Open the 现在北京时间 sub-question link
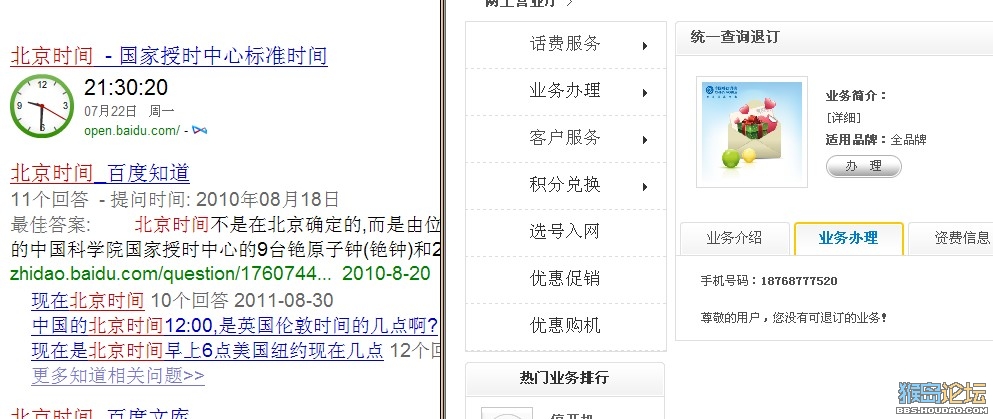This screenshot has height=419, width=993. 88,300
